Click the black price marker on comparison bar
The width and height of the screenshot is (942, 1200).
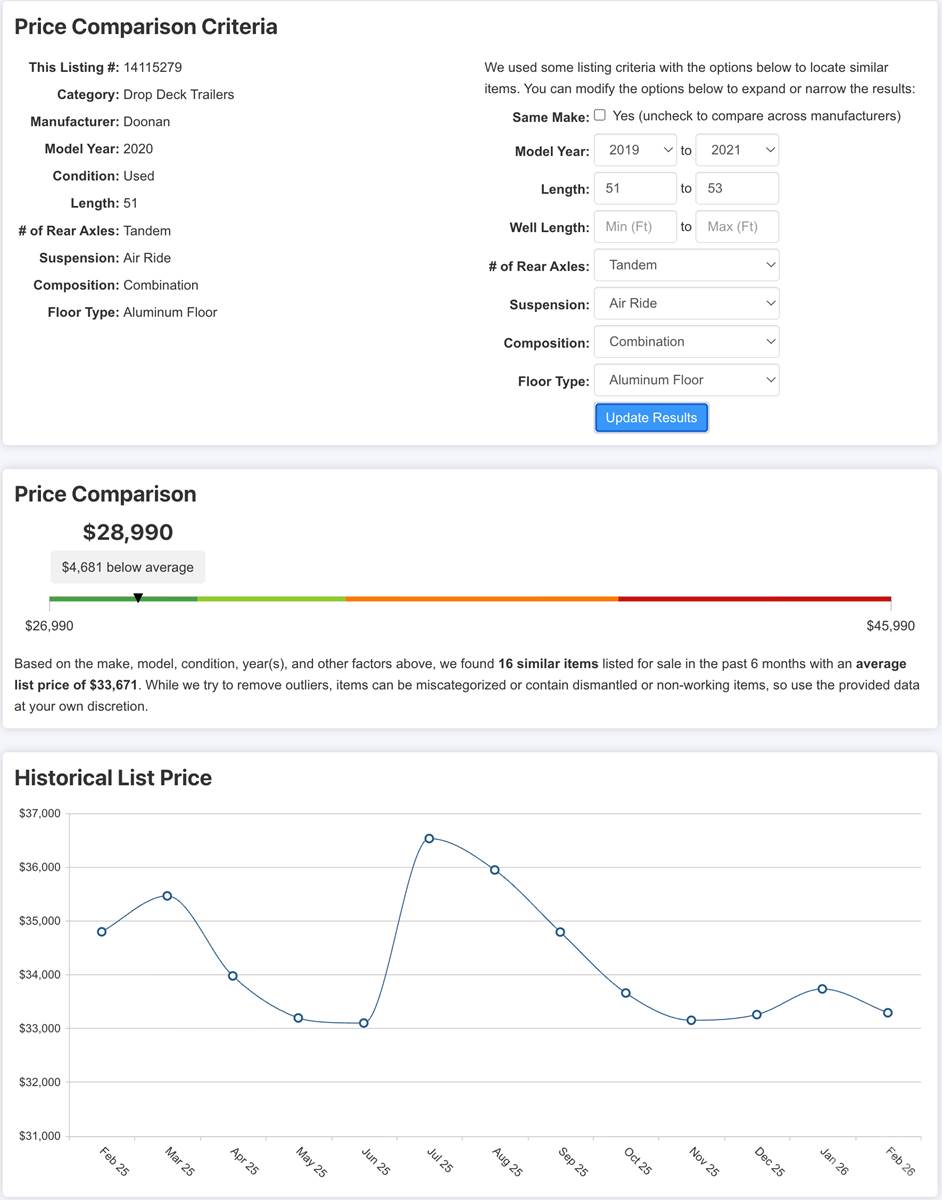[x=138, y=598]
